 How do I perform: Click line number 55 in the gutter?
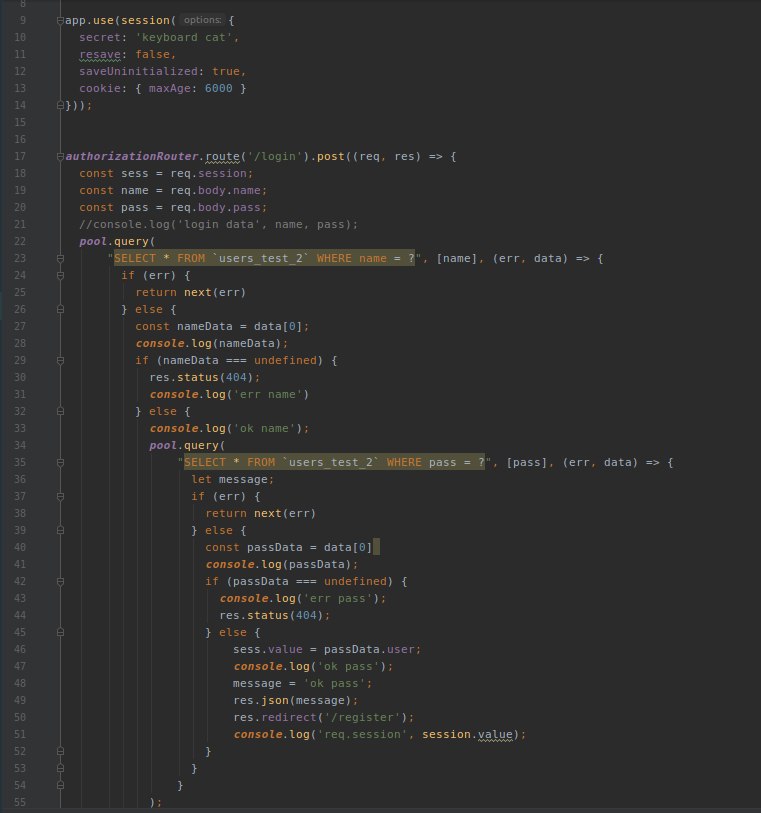pyautogui.click(x=20, y=802)
